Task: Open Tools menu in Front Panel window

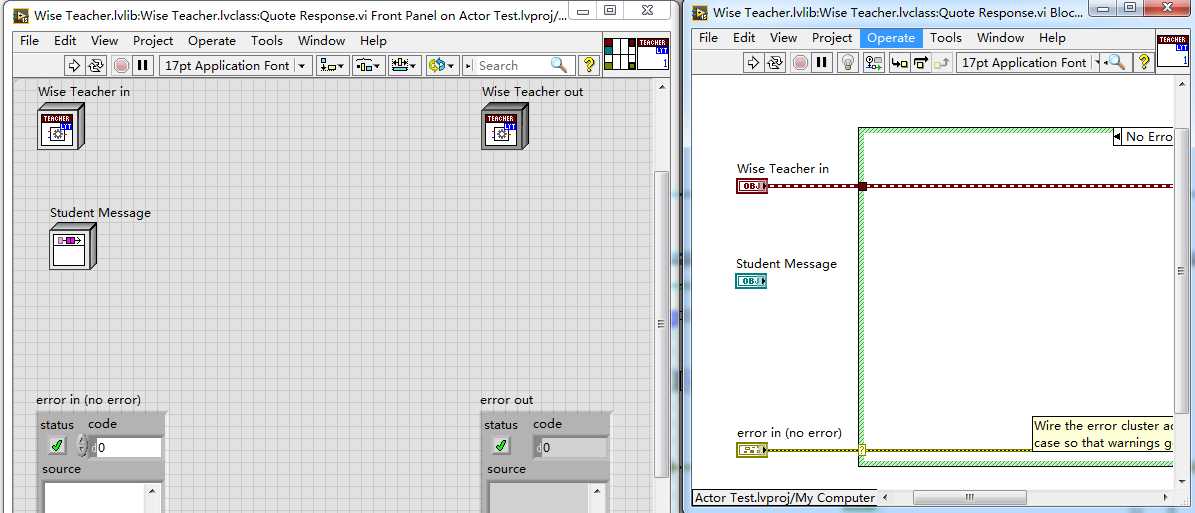Action: [x=267, y=40]
